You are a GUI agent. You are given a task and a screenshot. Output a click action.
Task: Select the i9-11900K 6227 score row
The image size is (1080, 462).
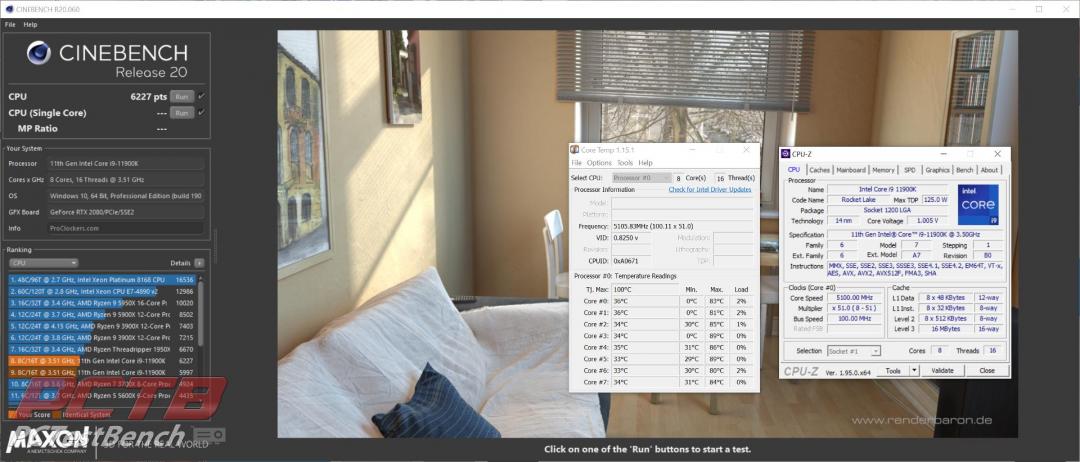pos(102,361)
